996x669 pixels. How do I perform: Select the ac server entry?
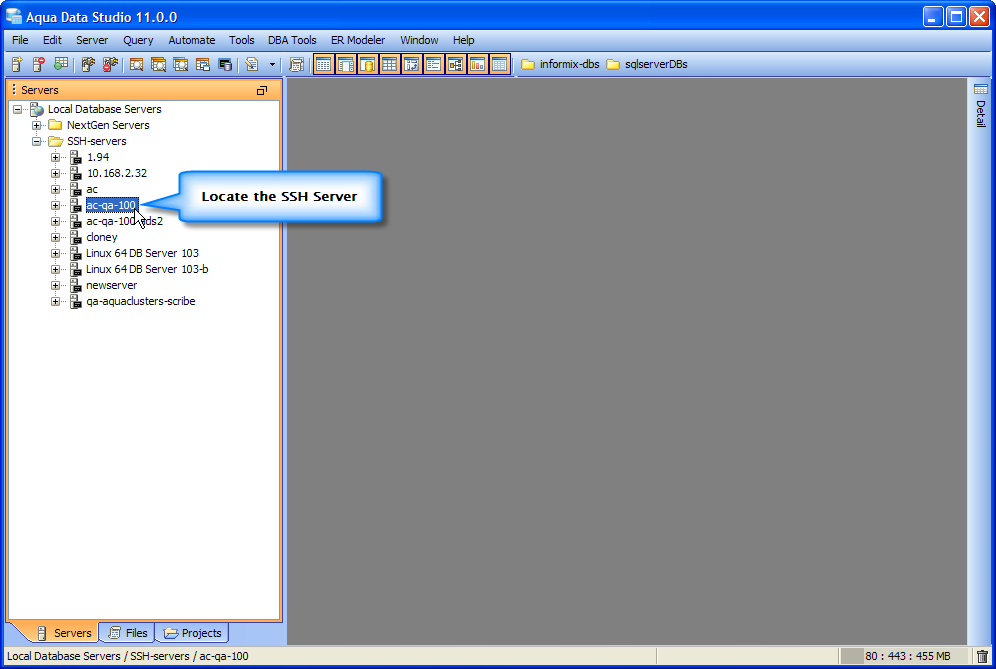[92, 189]
